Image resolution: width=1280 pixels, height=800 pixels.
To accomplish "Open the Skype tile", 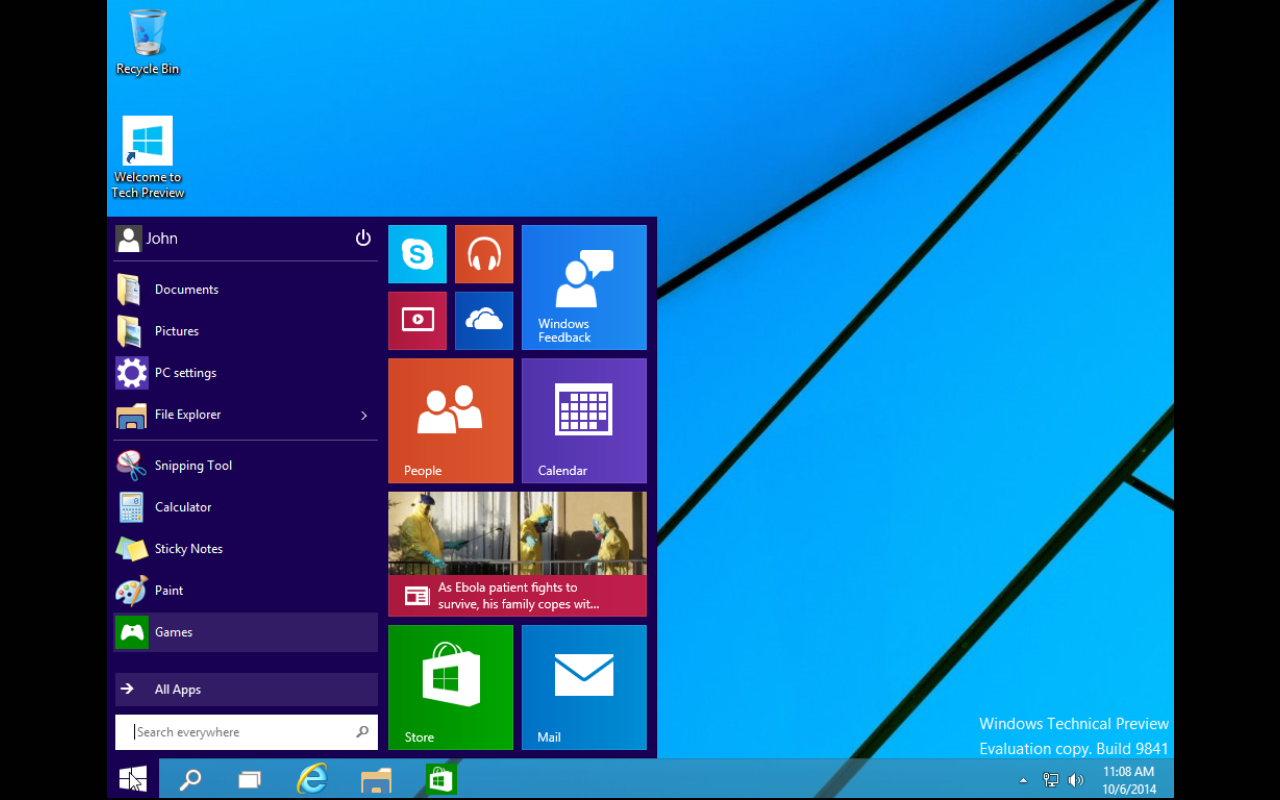I will pos(417,254).
